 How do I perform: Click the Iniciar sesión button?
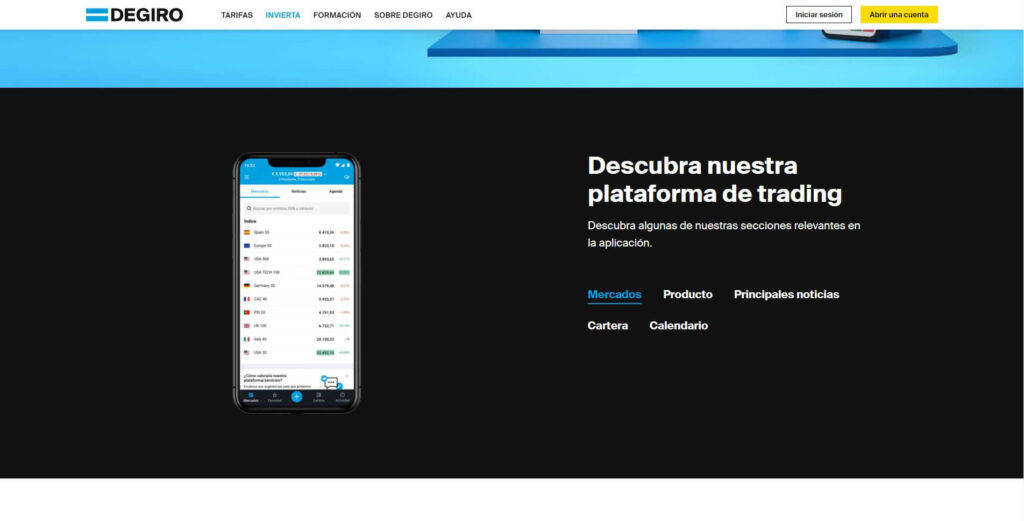pos(819,14)
